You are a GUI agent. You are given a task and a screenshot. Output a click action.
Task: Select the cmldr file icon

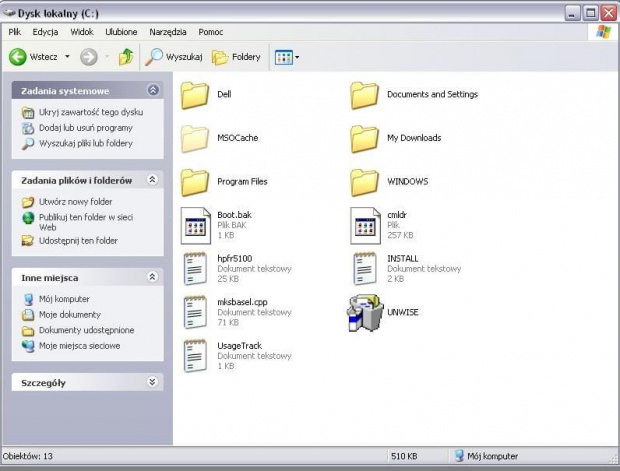point(365,226)
